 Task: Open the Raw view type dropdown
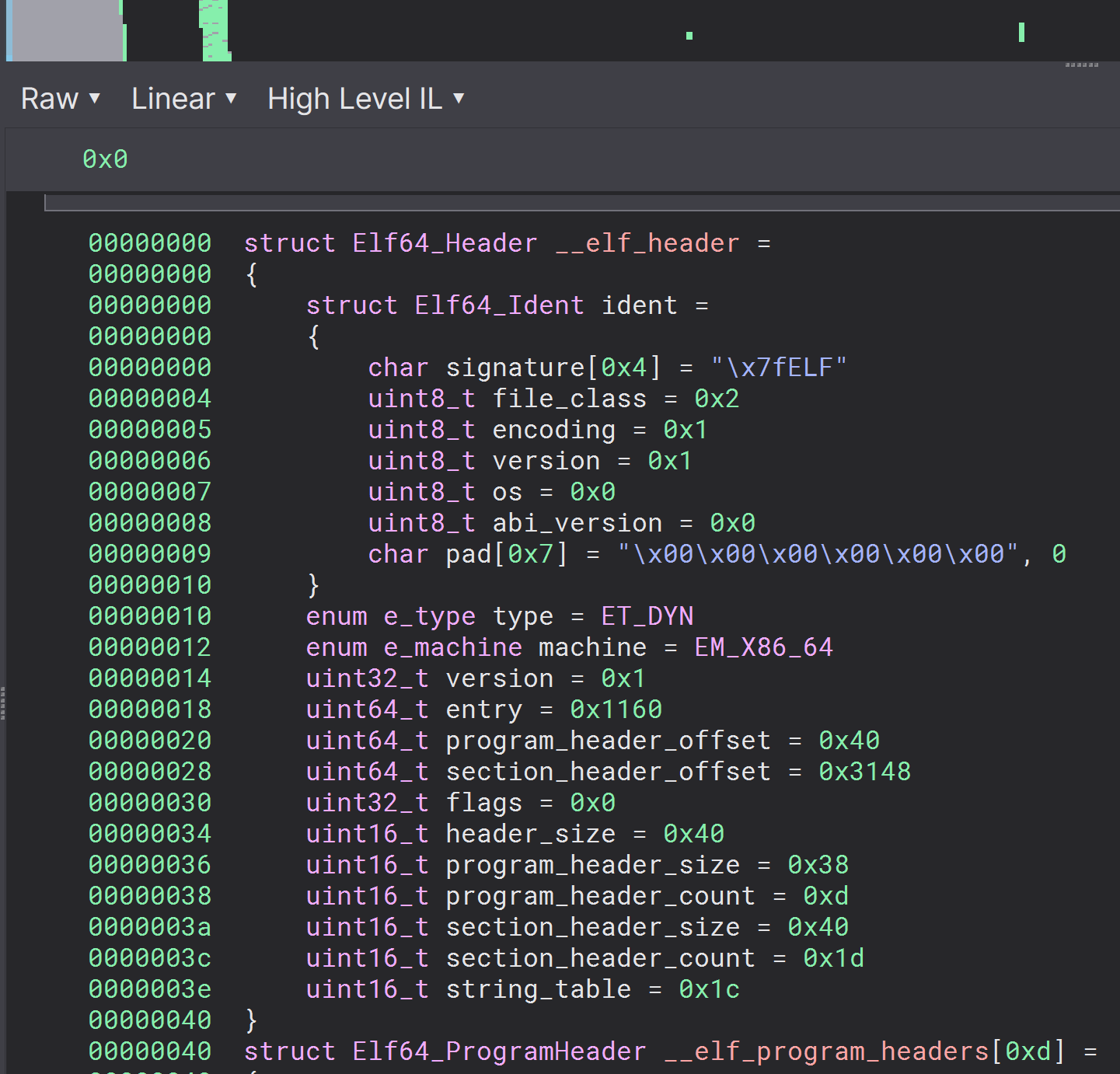coord(61,99)
